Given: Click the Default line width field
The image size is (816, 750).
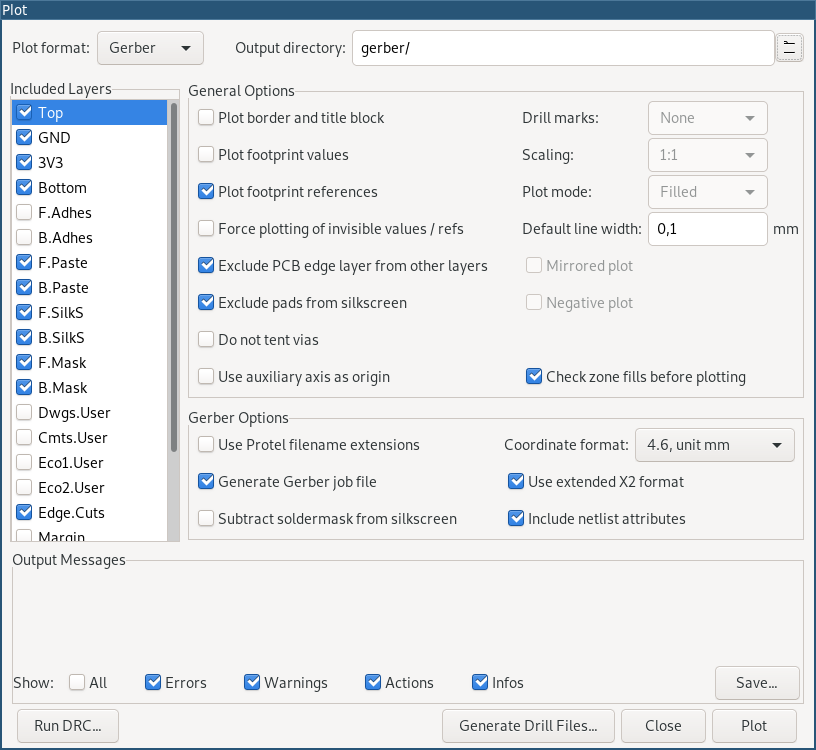Looking at the screenshot, I should 707,229.
